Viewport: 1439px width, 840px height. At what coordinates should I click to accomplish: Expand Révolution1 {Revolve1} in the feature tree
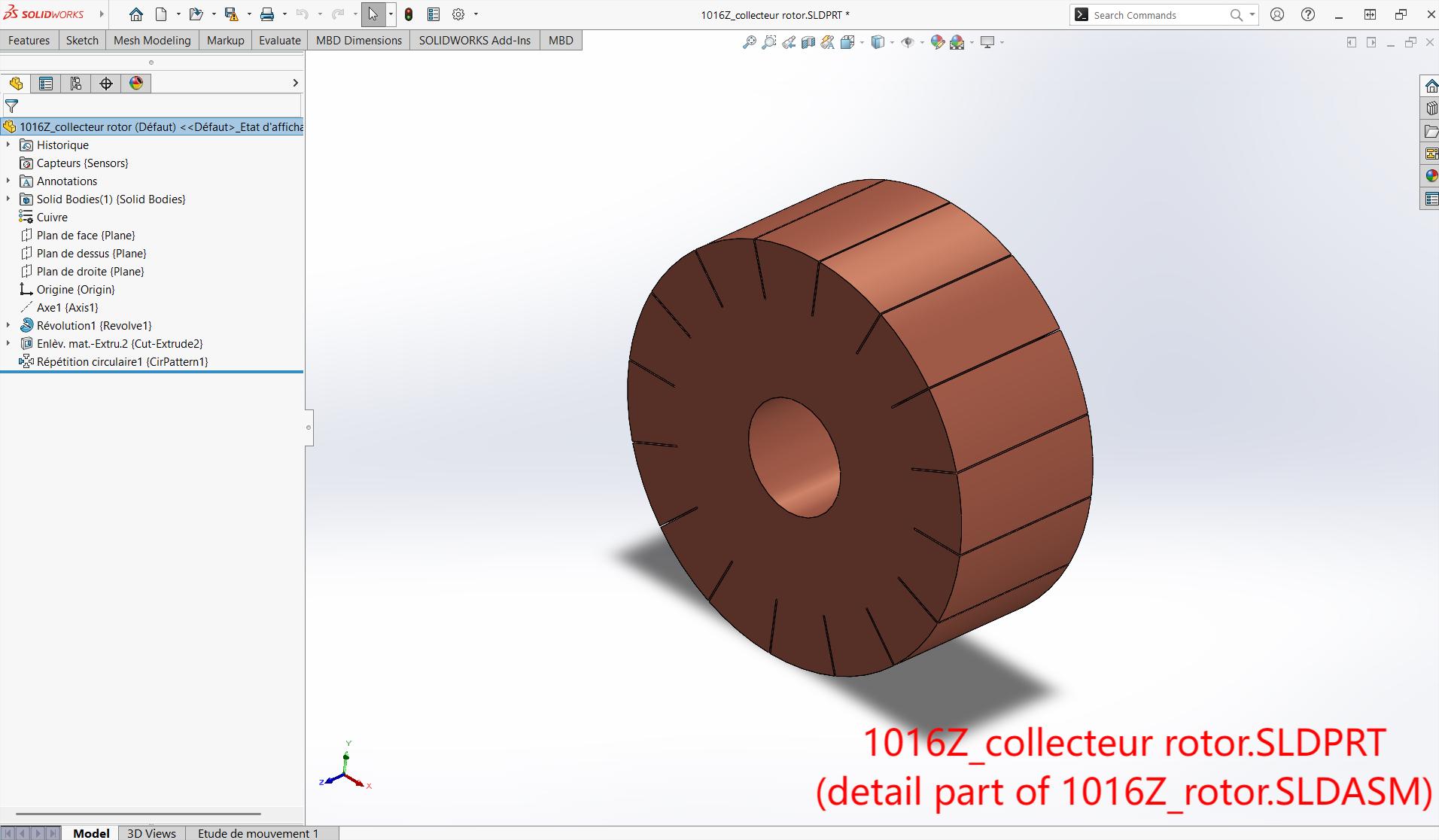pos(8,325)
